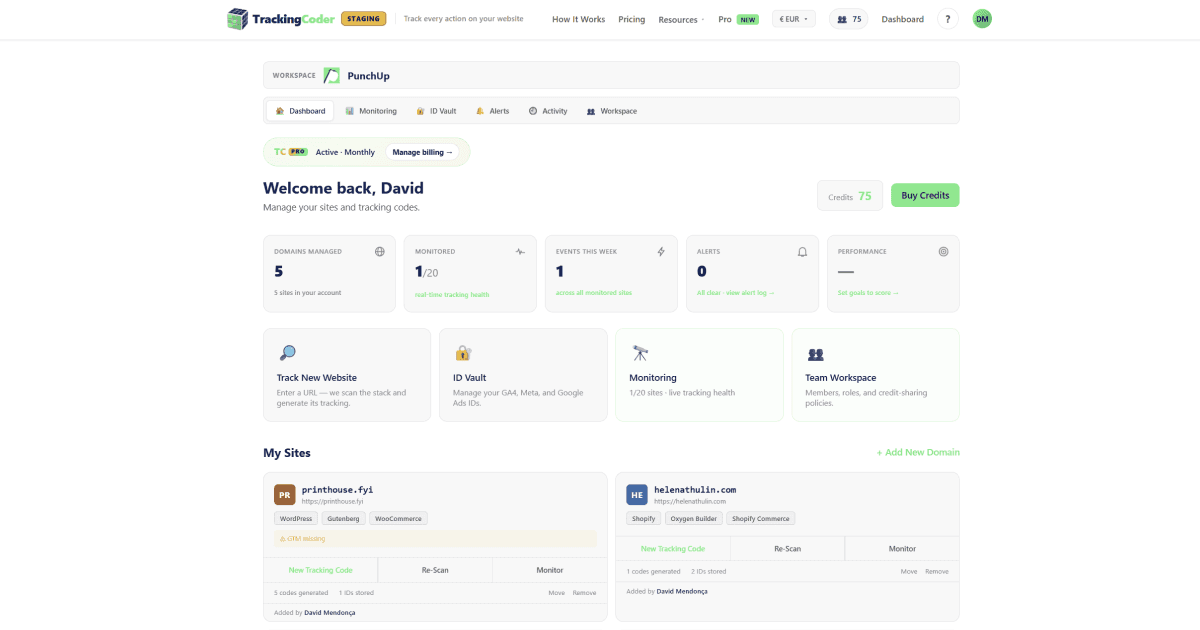The width and height of the screenshot is (1200, 630).
Task: Click the Buy Credits button
Action: (x=925, y=195)
